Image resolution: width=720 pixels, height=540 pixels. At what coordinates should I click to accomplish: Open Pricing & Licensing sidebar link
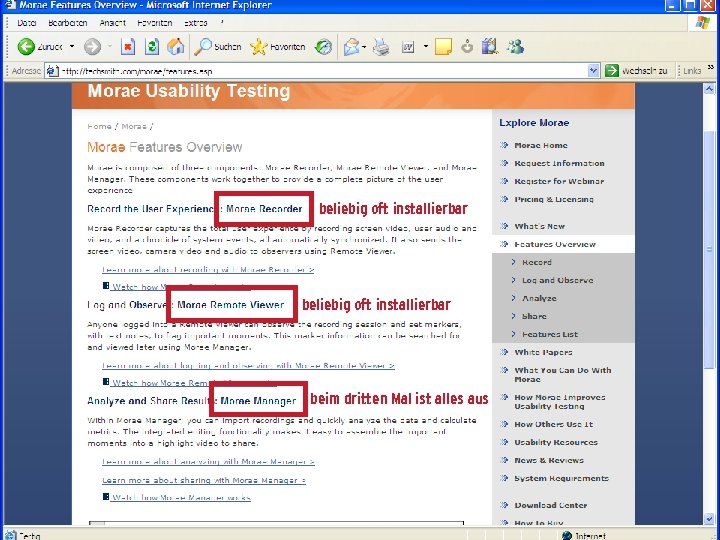pyautogui.click(x=554, y=199)
